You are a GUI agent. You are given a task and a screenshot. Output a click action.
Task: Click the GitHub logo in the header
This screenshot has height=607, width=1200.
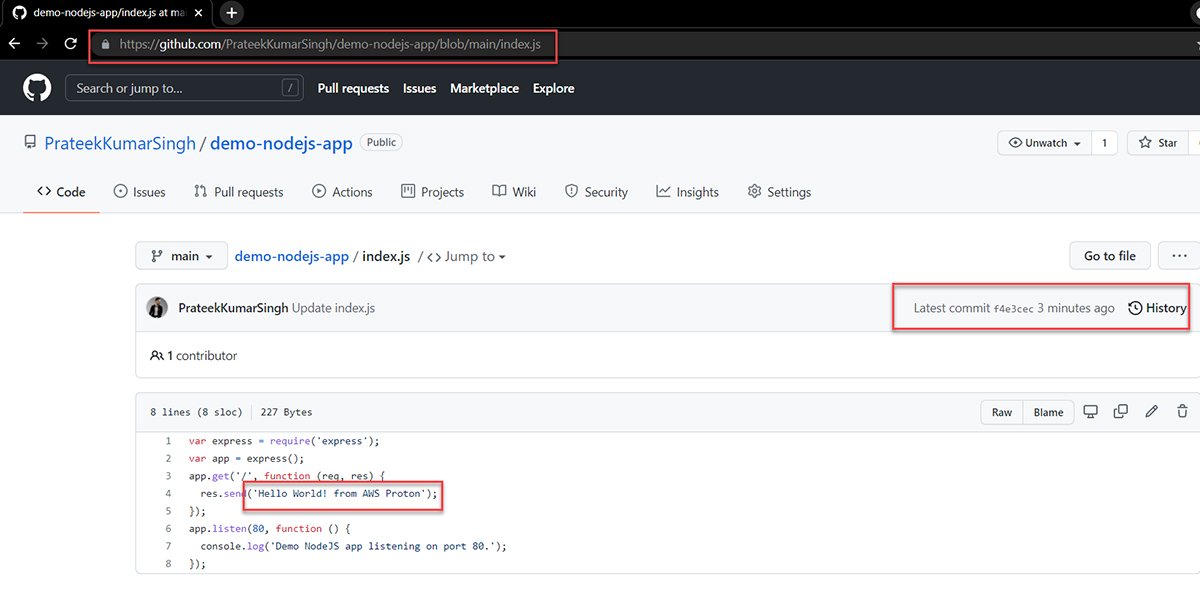click(x=36, y=88)
